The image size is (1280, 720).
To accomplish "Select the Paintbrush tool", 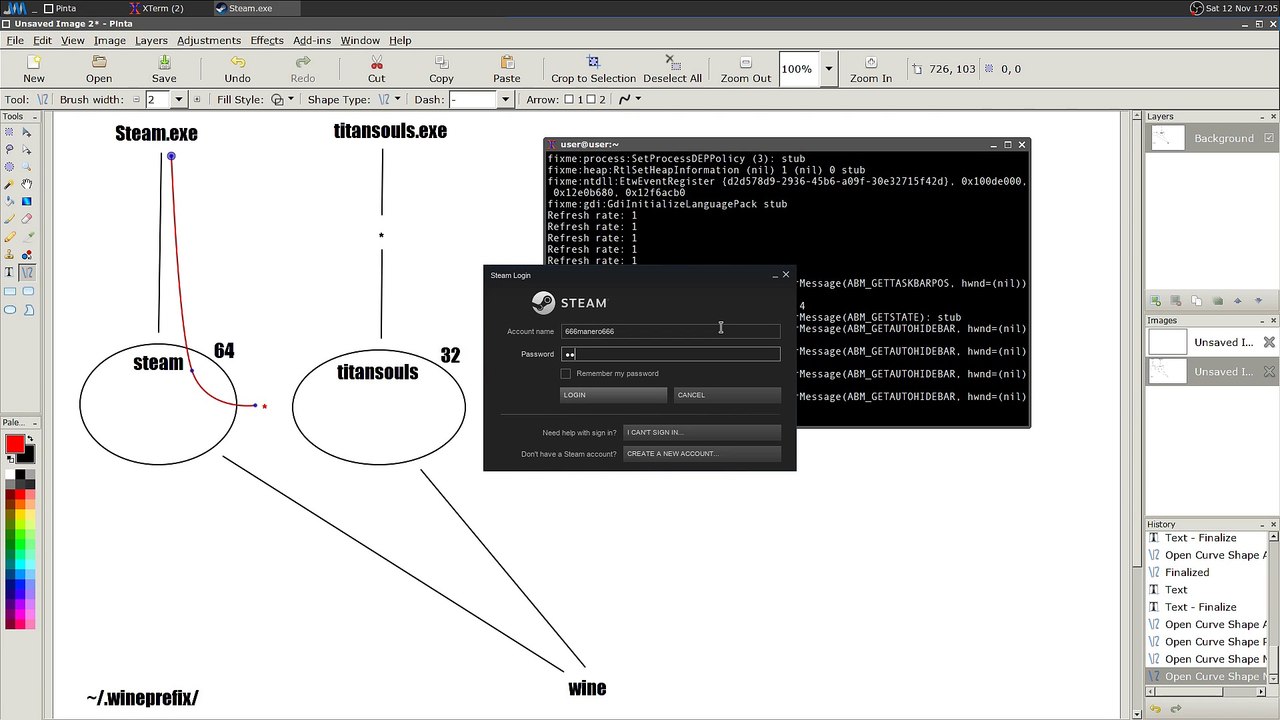I will (x=10, y=219).
